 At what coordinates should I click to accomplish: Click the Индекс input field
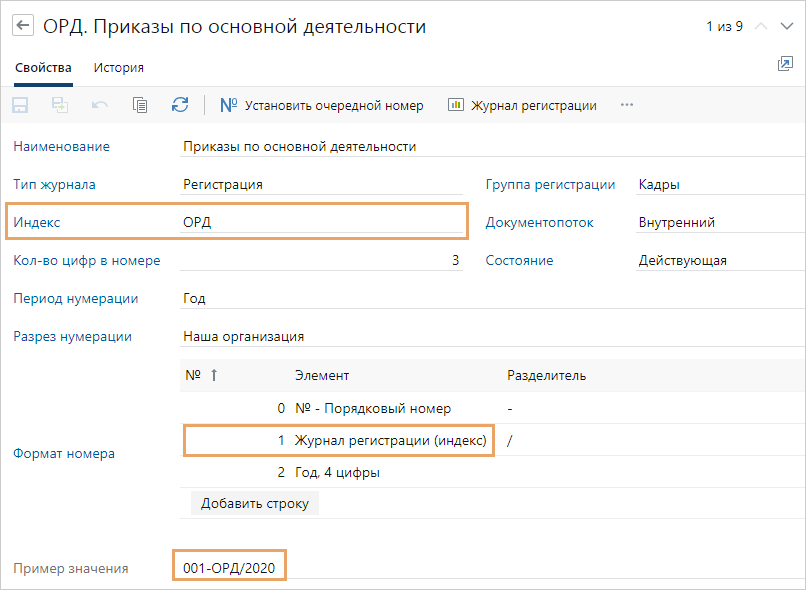pyautogui.click(x=322, y=222)
